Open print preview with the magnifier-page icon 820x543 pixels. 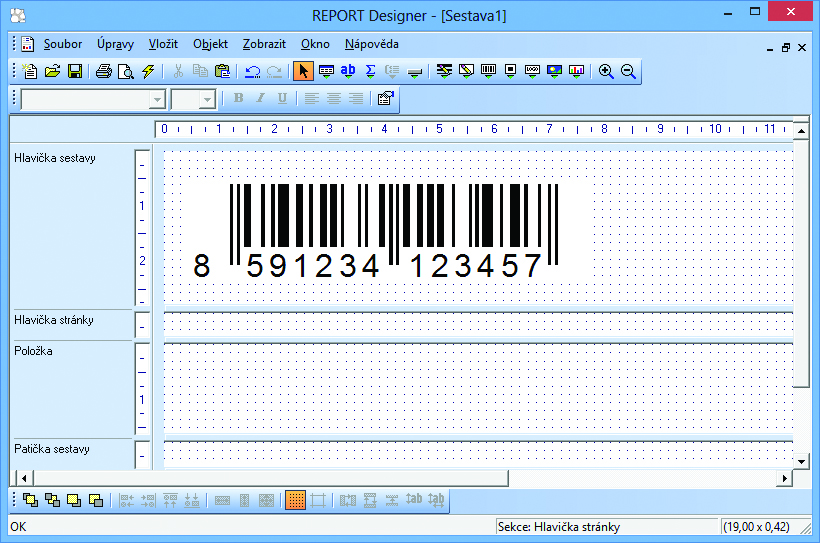pyautogui.click(x=126, y=71)
